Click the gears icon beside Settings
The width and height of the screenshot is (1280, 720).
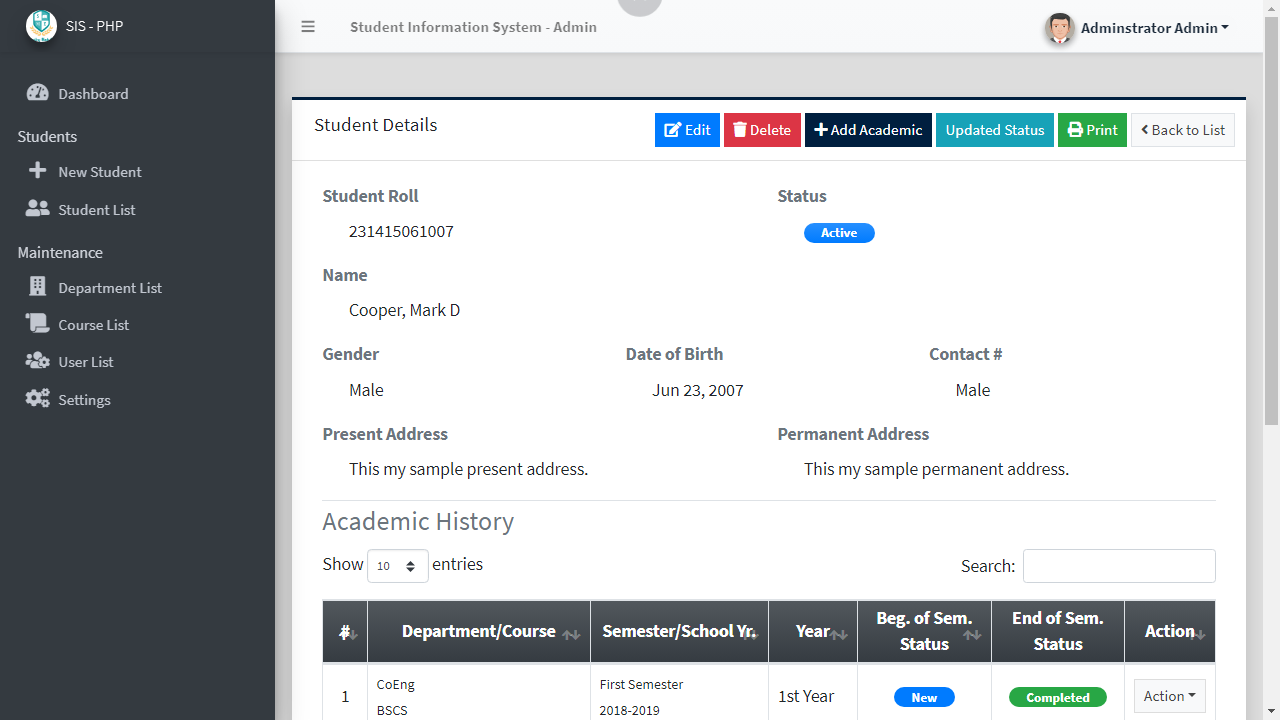38,399
